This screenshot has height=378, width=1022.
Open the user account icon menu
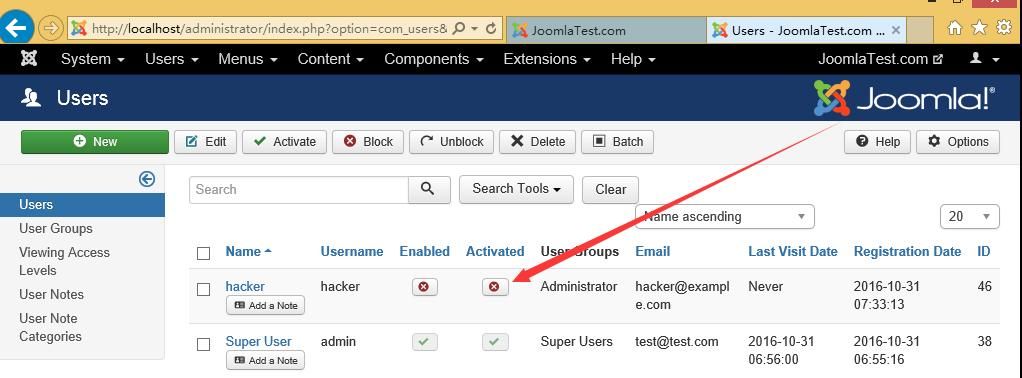(984, 59)
